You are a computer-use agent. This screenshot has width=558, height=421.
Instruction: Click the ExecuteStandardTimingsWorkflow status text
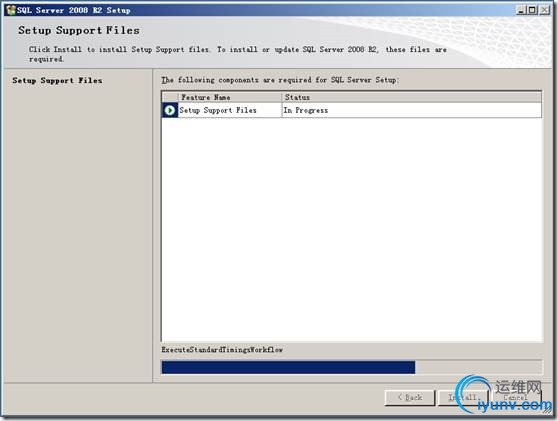pos(222,350)
